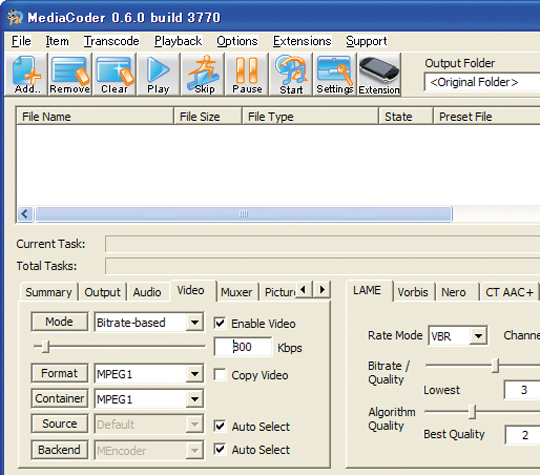Open the Extensions menu
This screenshot has width=540, height=475.
click(302, 41)
